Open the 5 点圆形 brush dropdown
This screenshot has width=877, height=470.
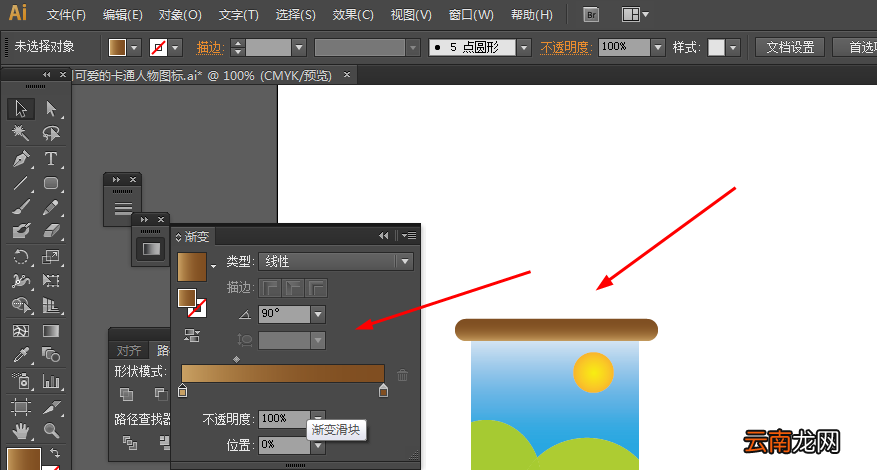[x=524, y=48]
